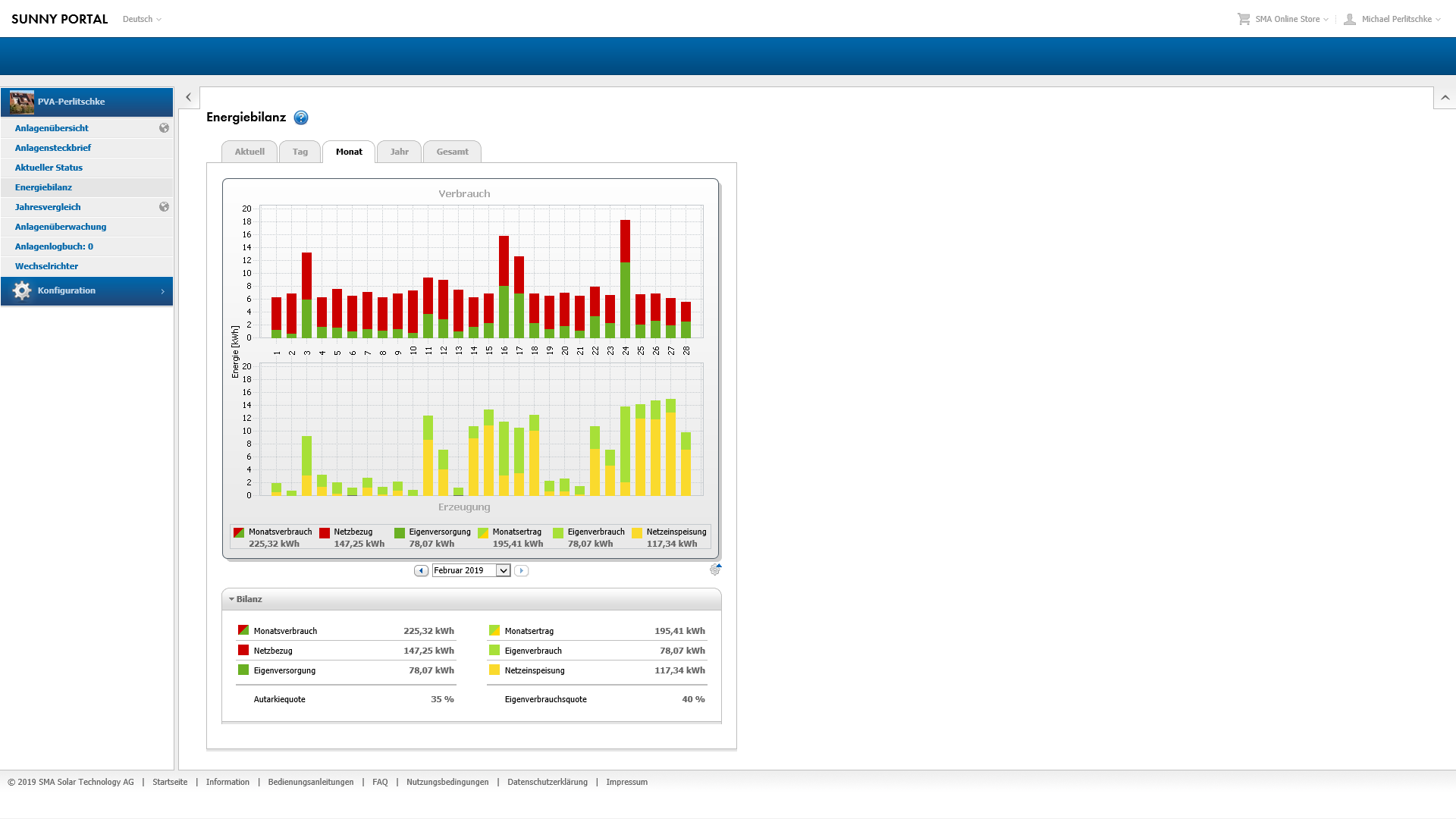The image size is (1456, 819).
Task: Collapse the left sidebar with arrow
Action: click(189, 97)
